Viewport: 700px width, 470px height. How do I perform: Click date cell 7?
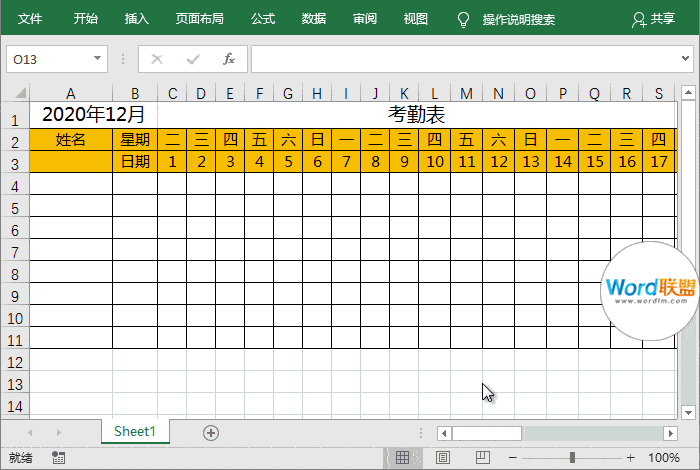[346, 161]
